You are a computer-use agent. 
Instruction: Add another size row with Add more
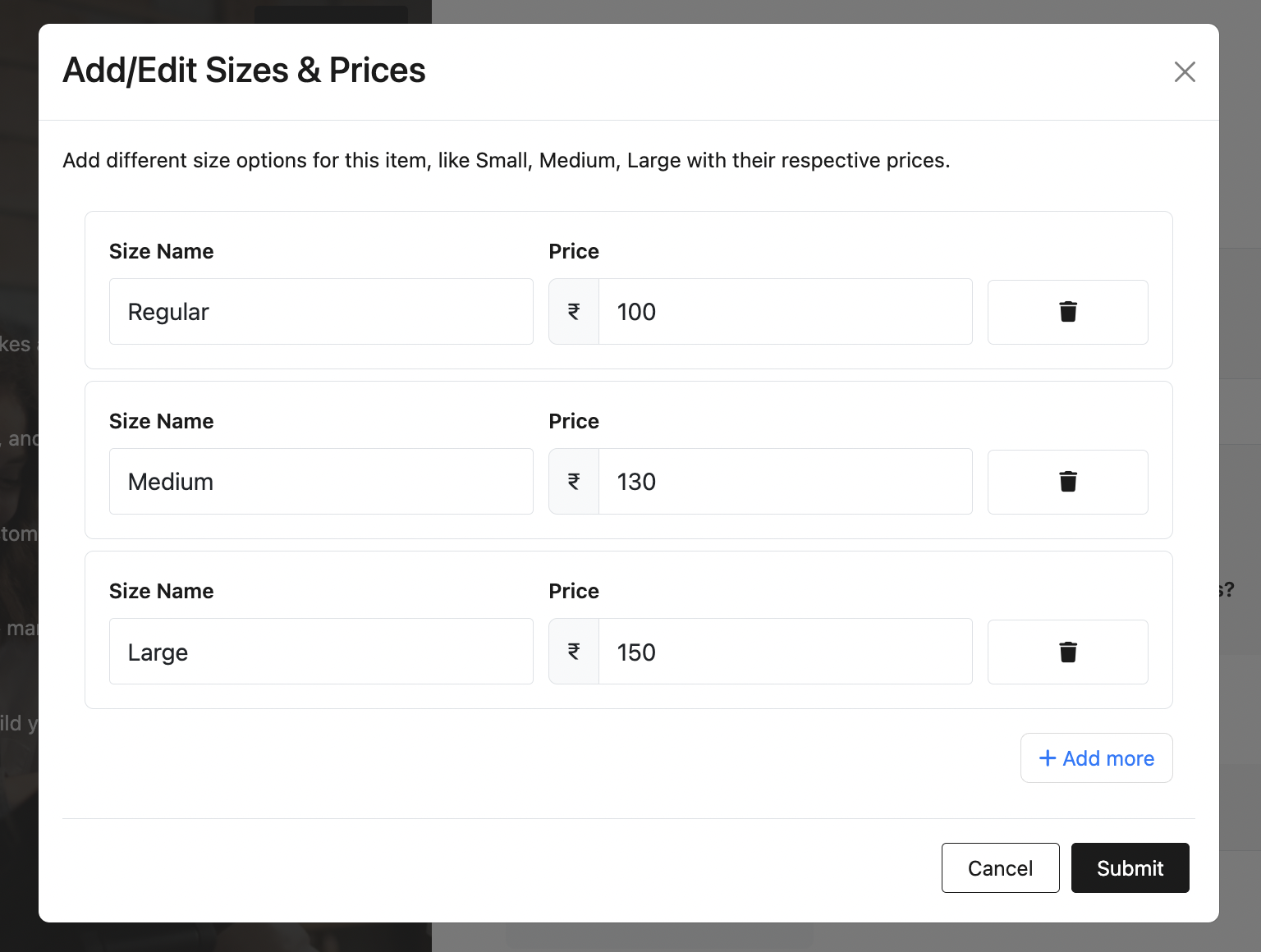coord(1096,758)
